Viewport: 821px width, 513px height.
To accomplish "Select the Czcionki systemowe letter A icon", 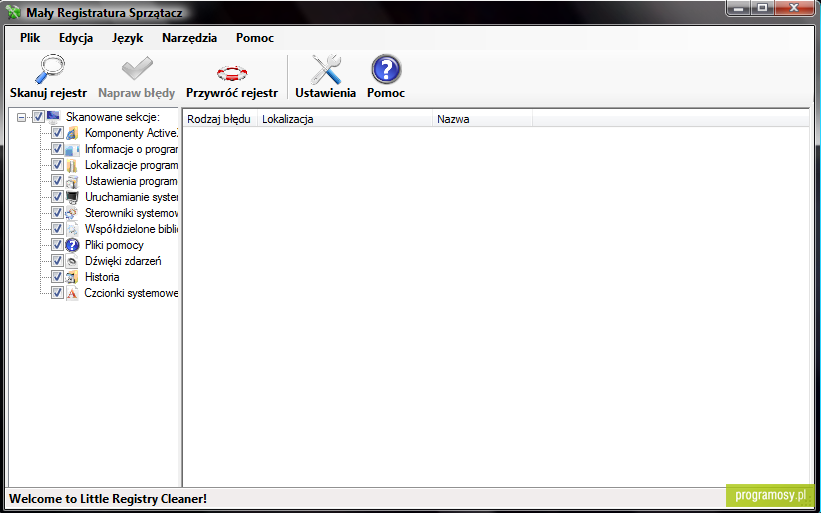I will [x=72, y=293].
